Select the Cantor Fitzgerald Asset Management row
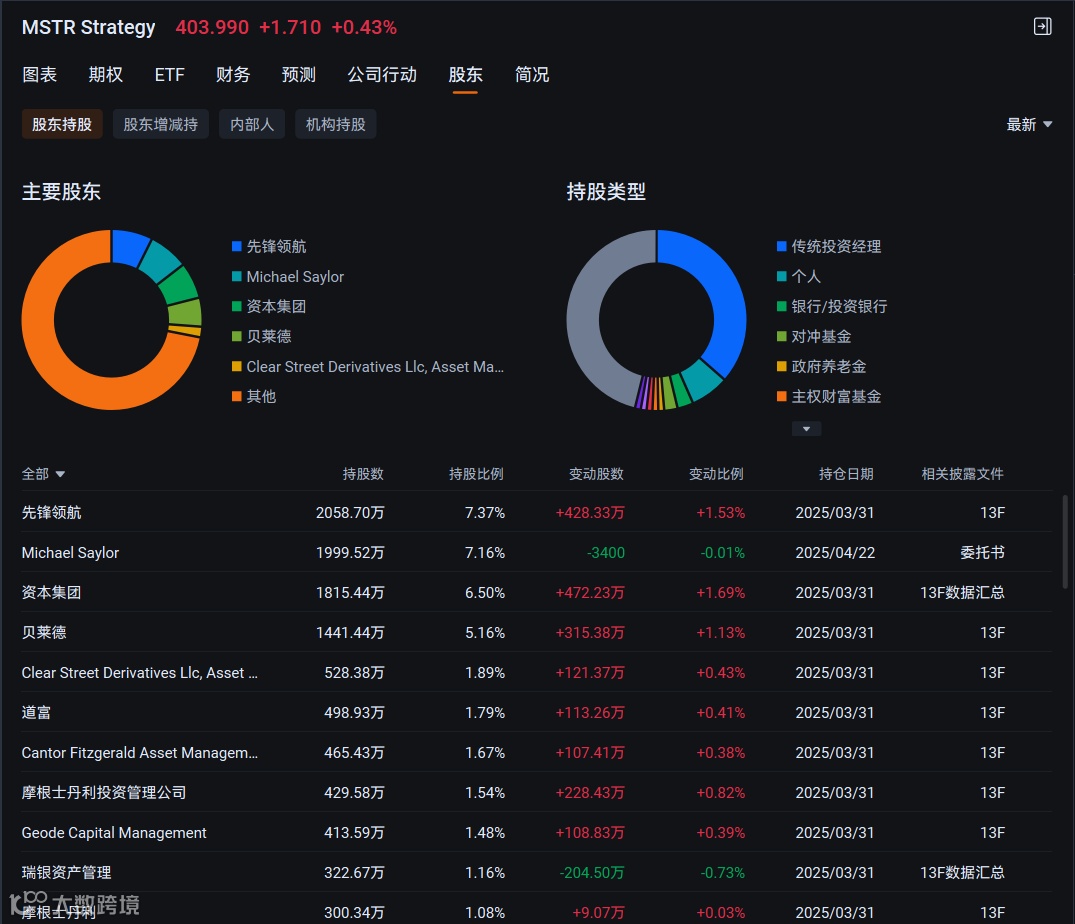This screenshot has width=1075, height=924. click(536, 753)
